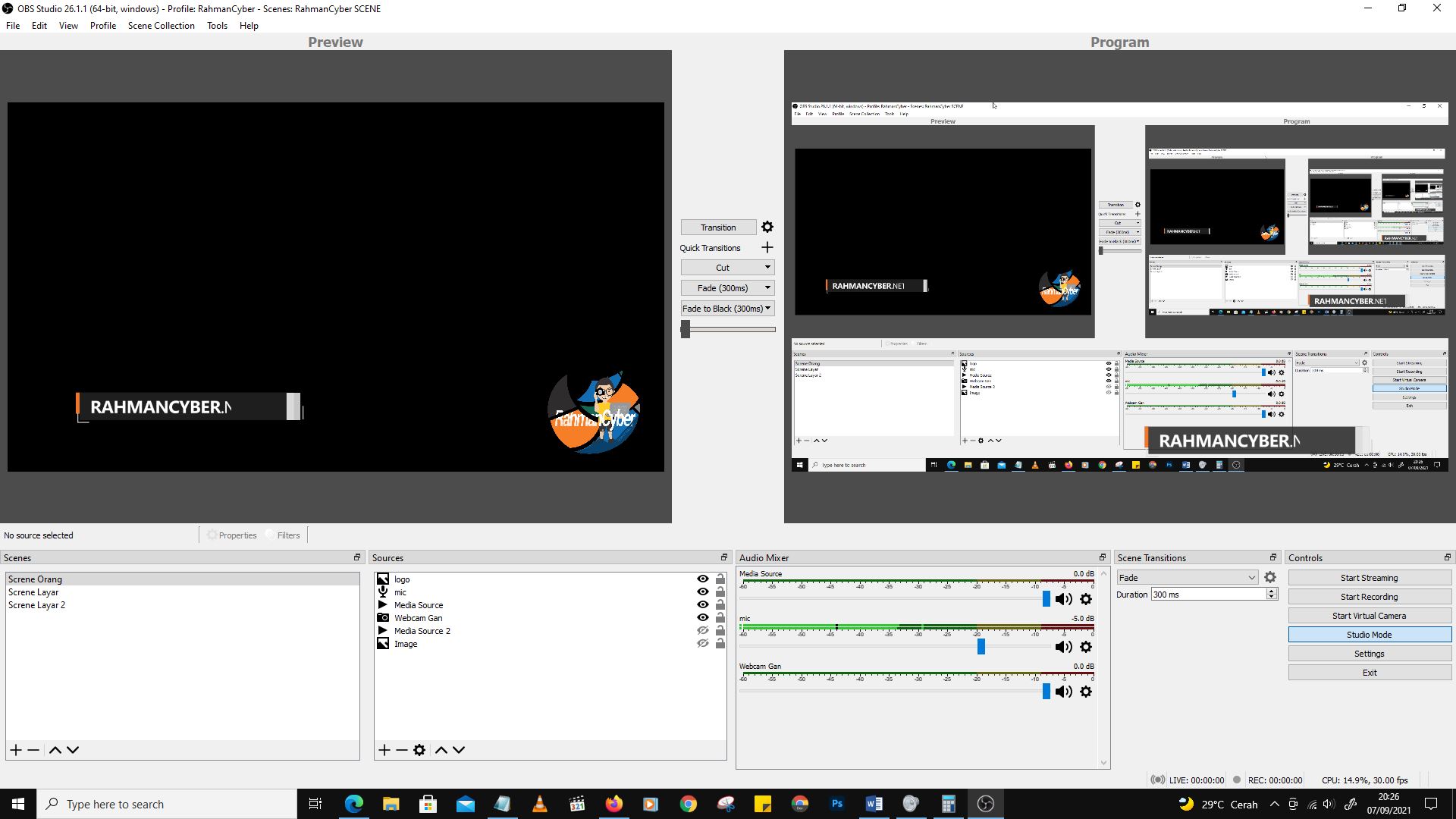This screenshot has width=1456, height=819.
Task: Toggle visibility of Image source
Action: pos(704,643)
